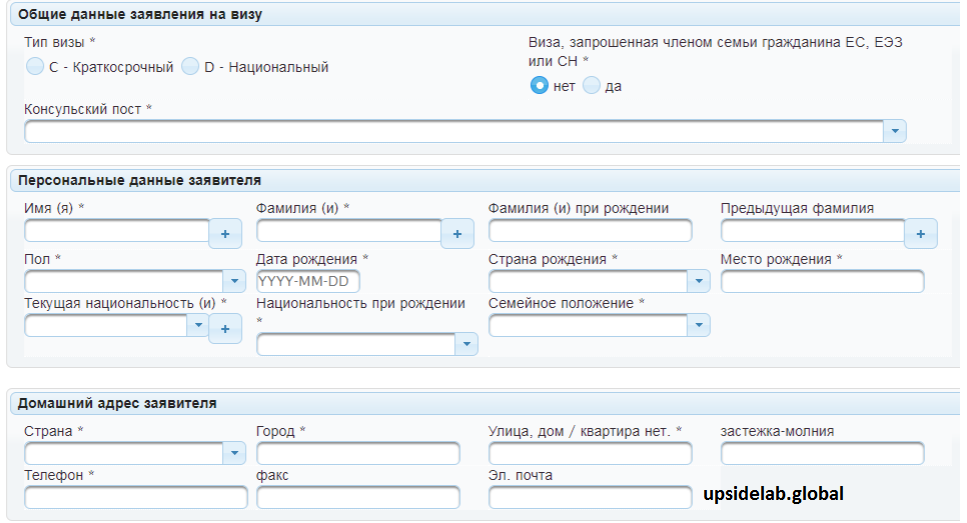Click the plus button beside Имя (я) field

click(x=225, y=234)
